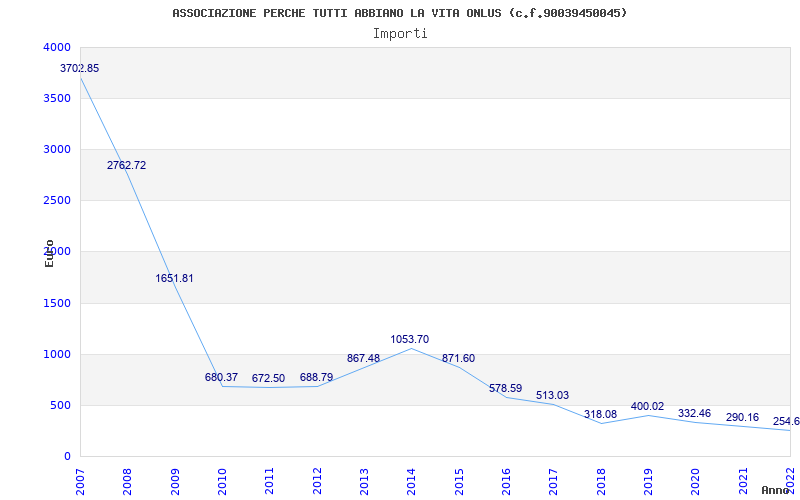Click x-axis year 2017
Viewport: 800px width, 500px height.
click(554, 482)
